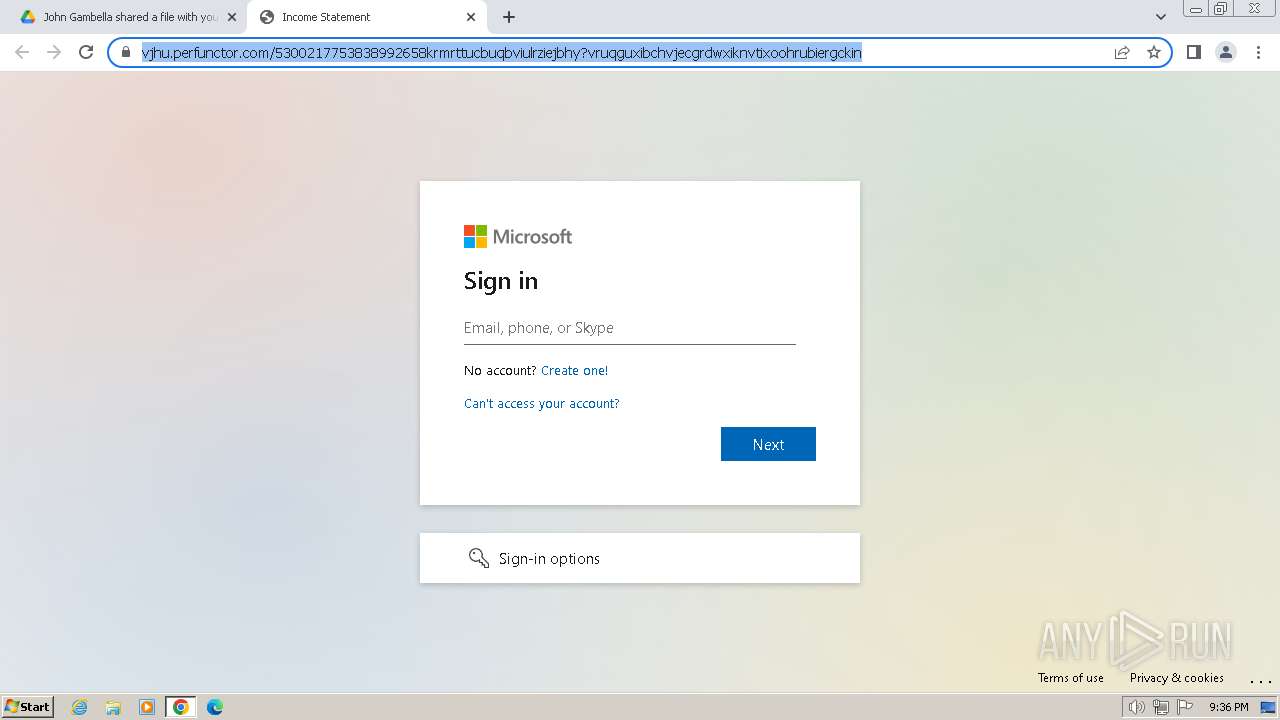Image resolution: width=1280 pixels, height=720 pixels.
Task: Open the Chrome profile avatar
Action: click(1226, 52)
